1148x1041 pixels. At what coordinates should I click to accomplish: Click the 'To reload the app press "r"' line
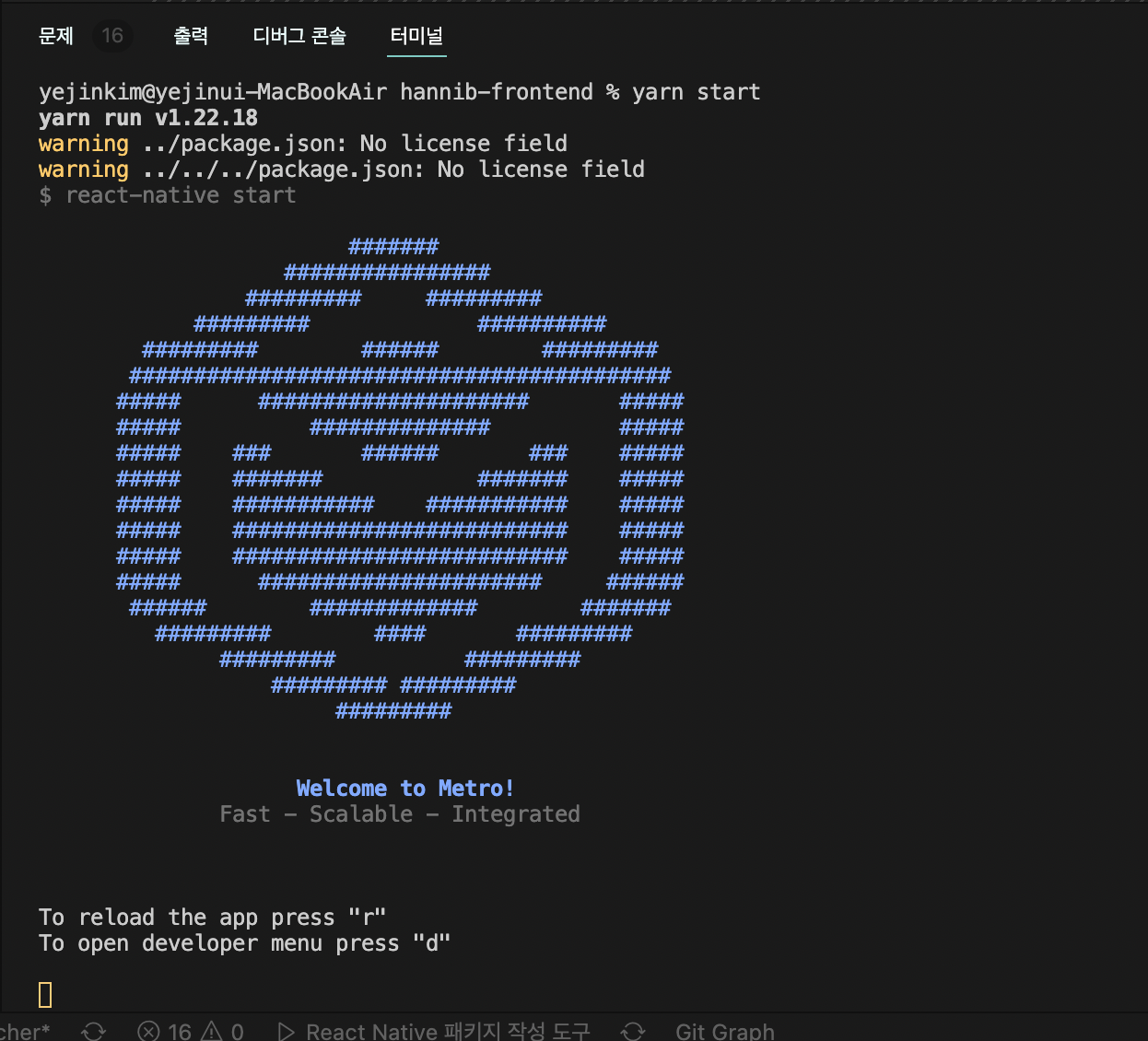coord(213,918)
